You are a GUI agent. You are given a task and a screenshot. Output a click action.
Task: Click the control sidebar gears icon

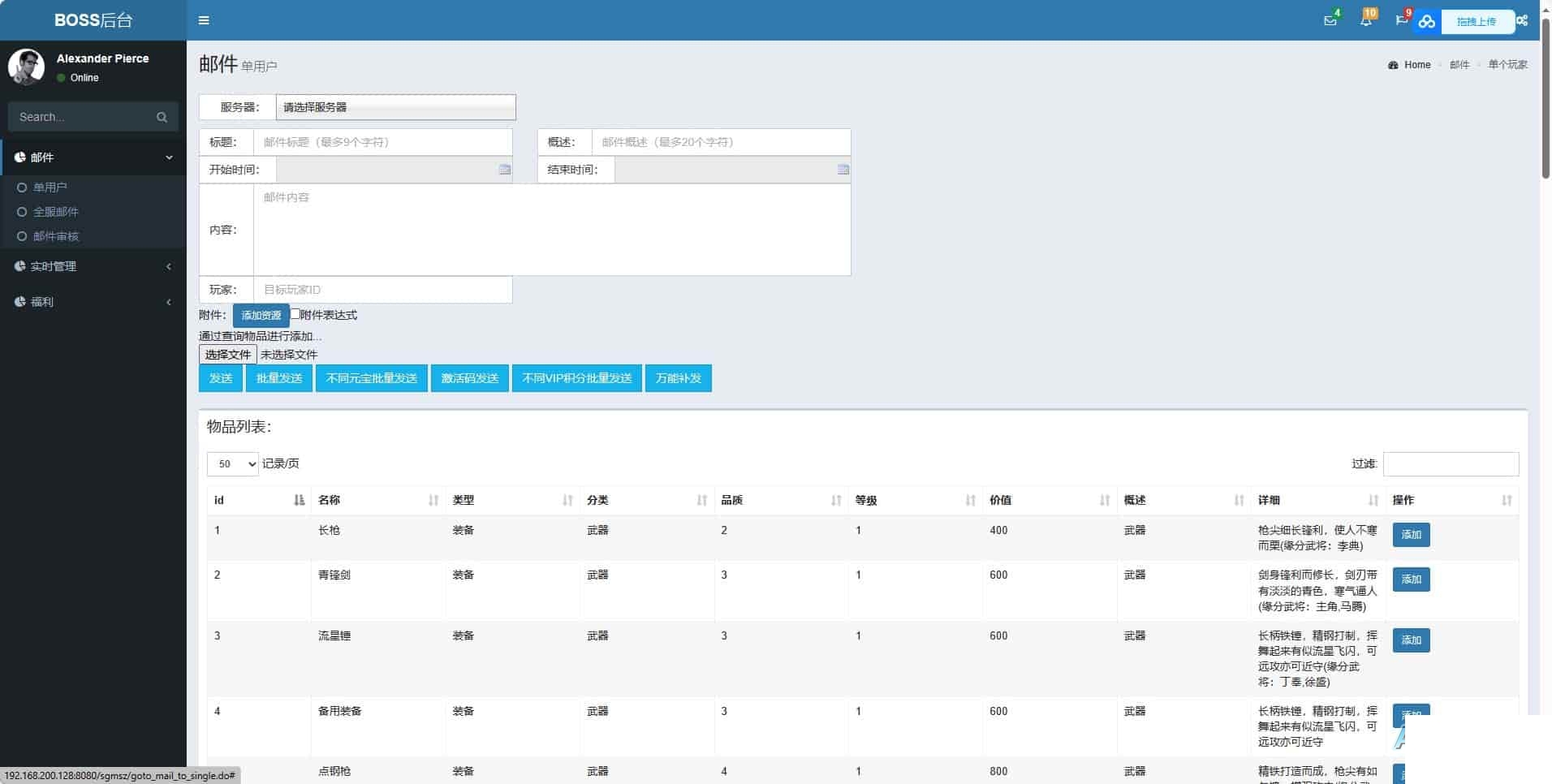coord(1522,20)
